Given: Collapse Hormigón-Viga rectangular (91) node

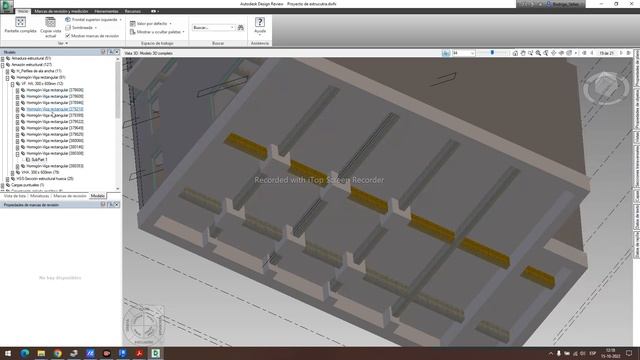Looking at the screenshot, I should coord(7,78).
